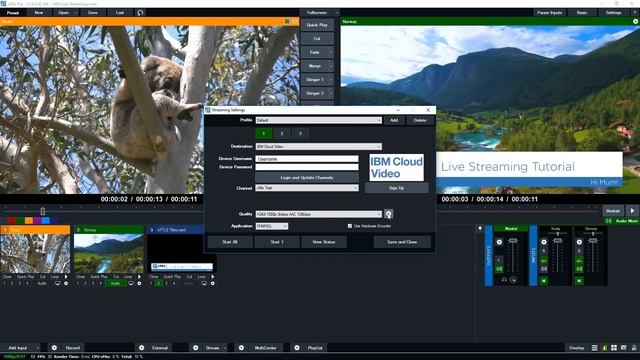The height and width of the screenshot is (360, 640).
Task: Open Koala audio channel settings gear
Action: 544,242
